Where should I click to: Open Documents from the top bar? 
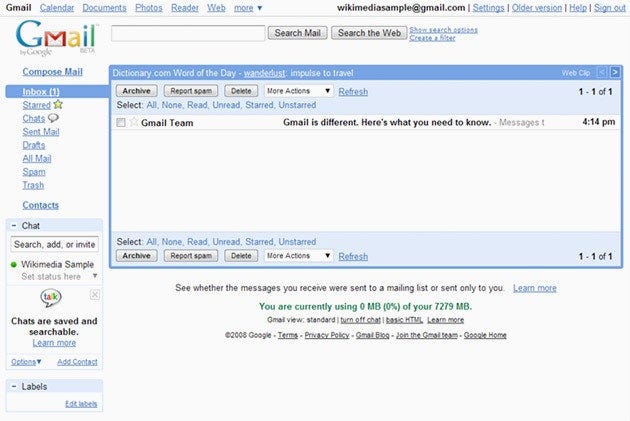(x=104, y=8)
